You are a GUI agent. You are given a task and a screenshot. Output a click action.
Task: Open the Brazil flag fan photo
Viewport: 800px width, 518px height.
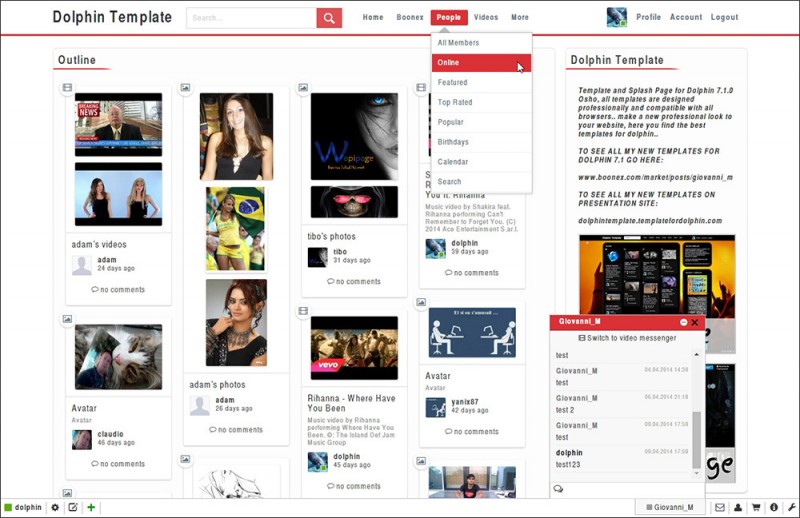coord(236,229)
